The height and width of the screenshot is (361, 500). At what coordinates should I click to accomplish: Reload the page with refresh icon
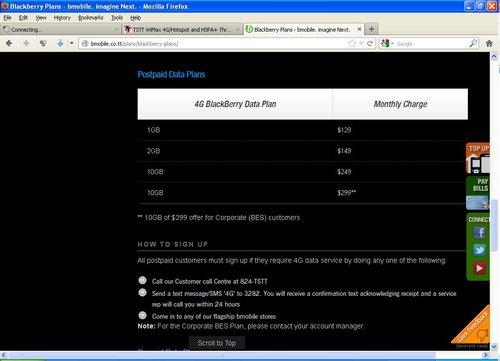click(370, 43)
